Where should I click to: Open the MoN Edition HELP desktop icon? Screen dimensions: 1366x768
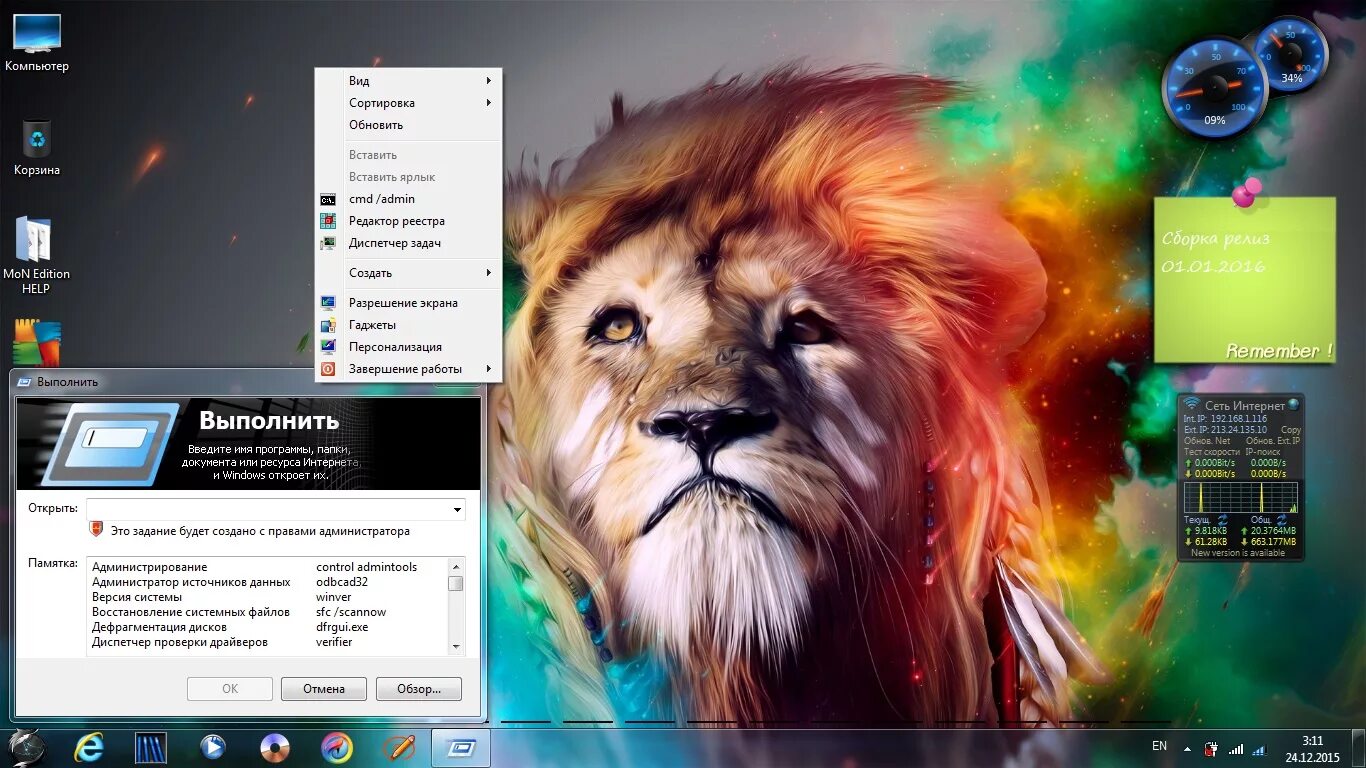click(x=37, y=256)
